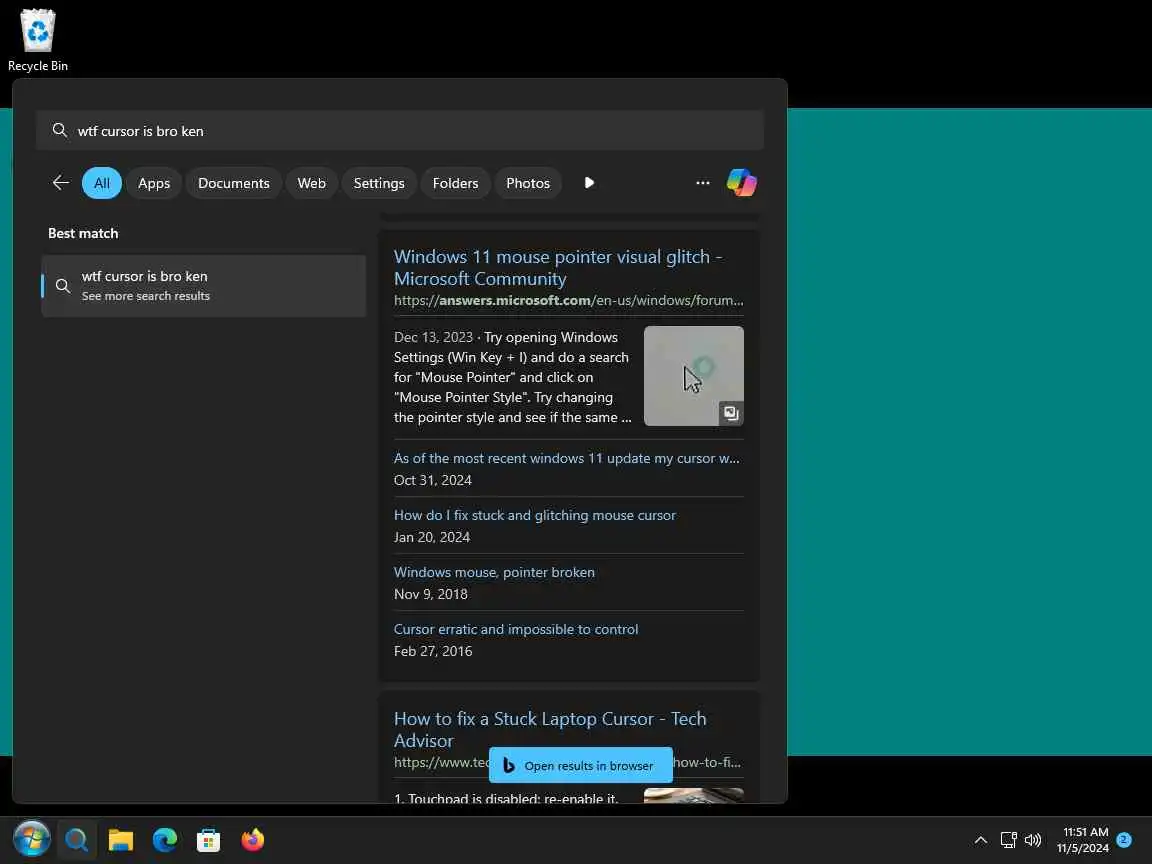The image size is (1152, 864).
Task: Switch to the Photos filter tab
Action: pyautogui.click(x=528, y=183)
